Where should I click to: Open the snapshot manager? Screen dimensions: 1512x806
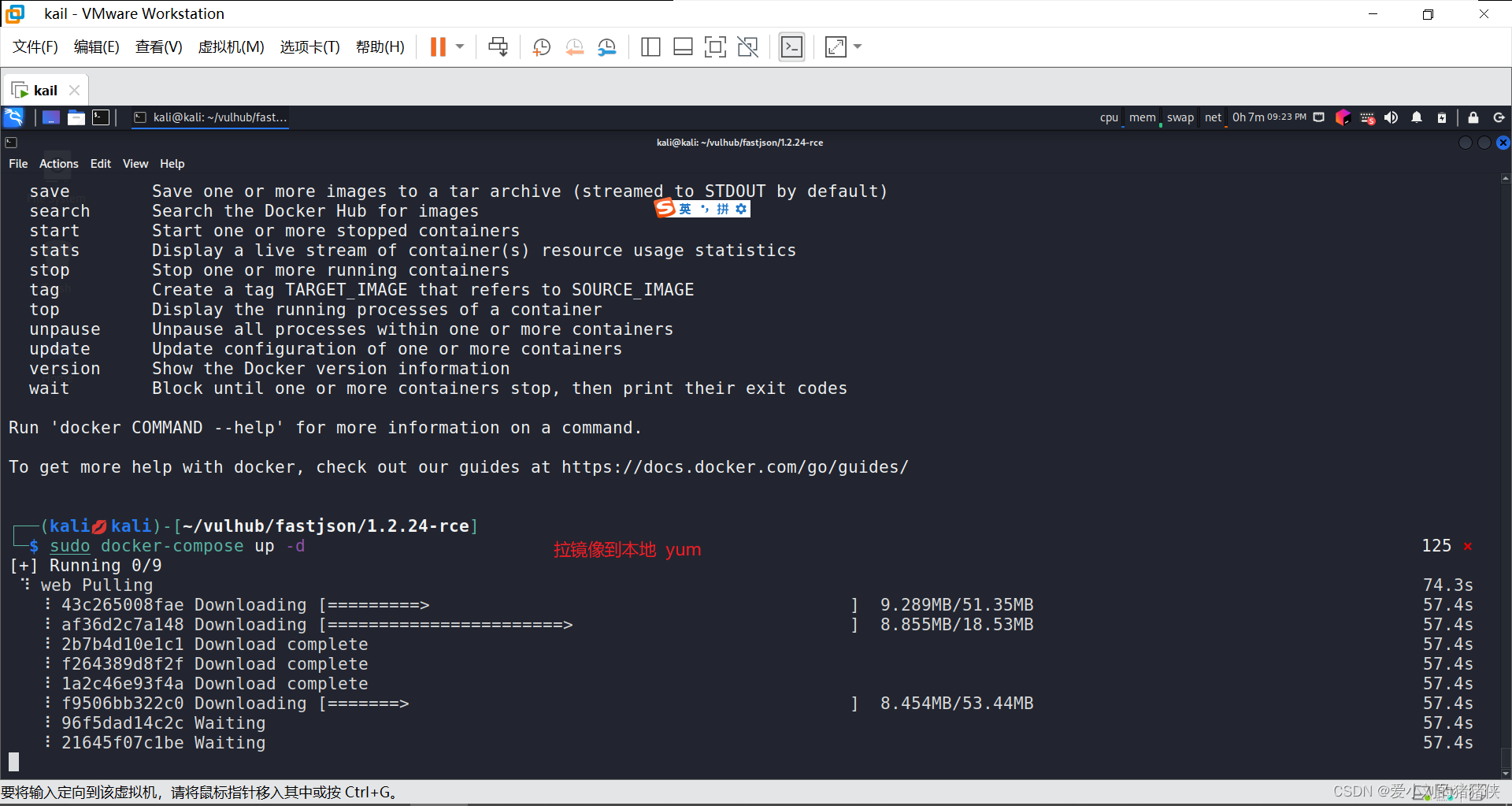(x=606, y=47)
